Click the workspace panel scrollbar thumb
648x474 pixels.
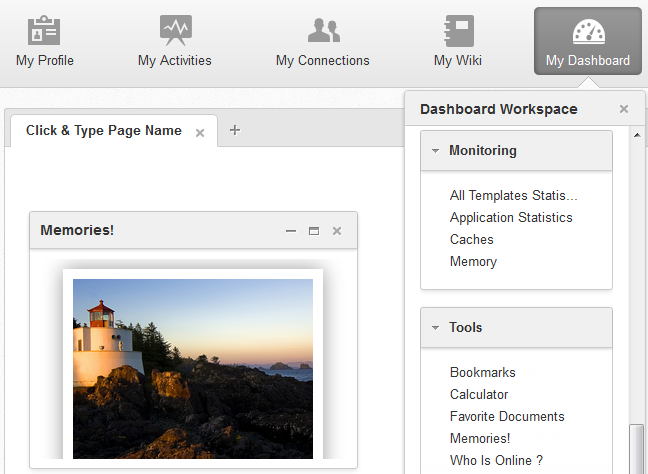click(x=636, y=448)
